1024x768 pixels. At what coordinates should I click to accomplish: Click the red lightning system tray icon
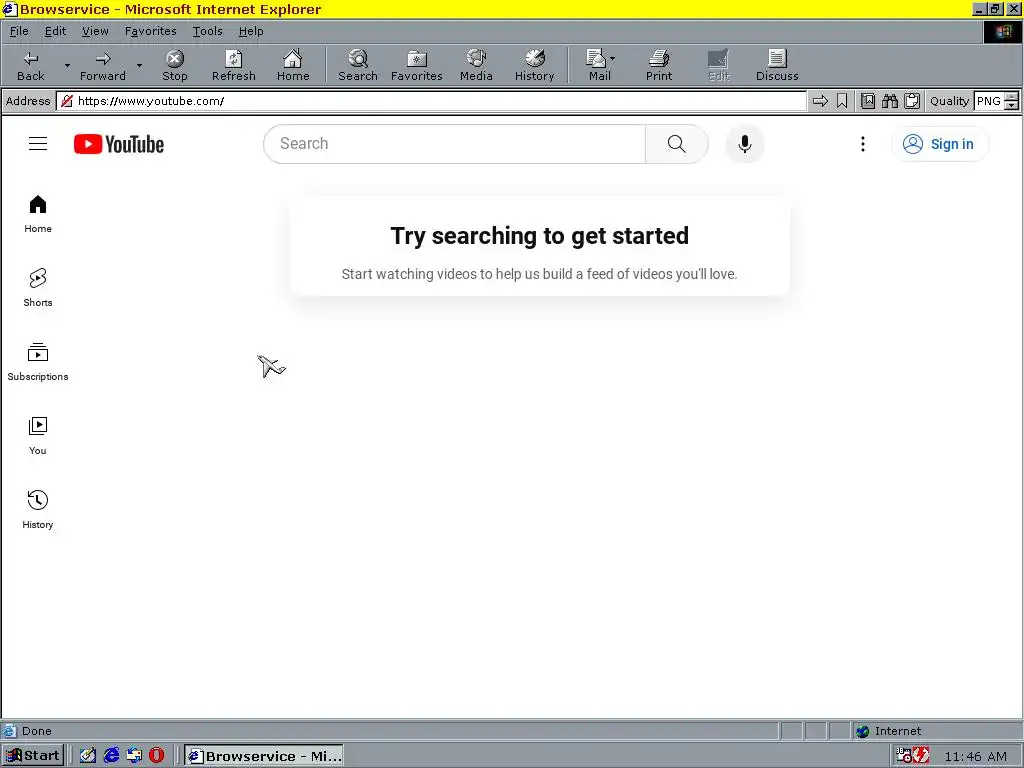click(x=921, y=756)
